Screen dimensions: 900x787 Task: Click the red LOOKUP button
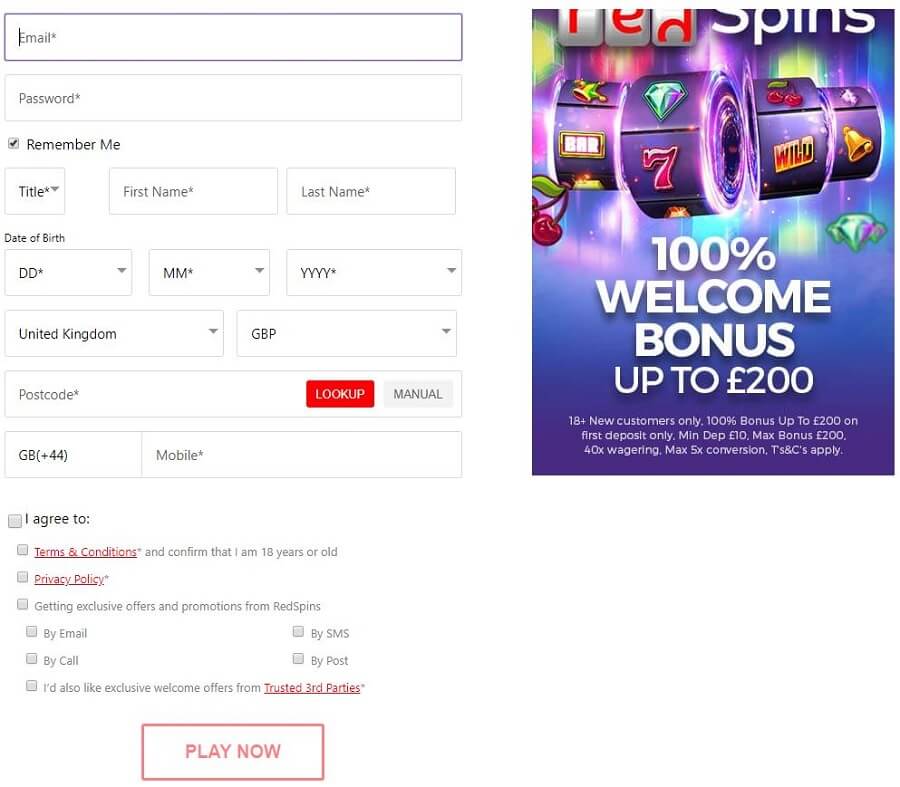340,394
